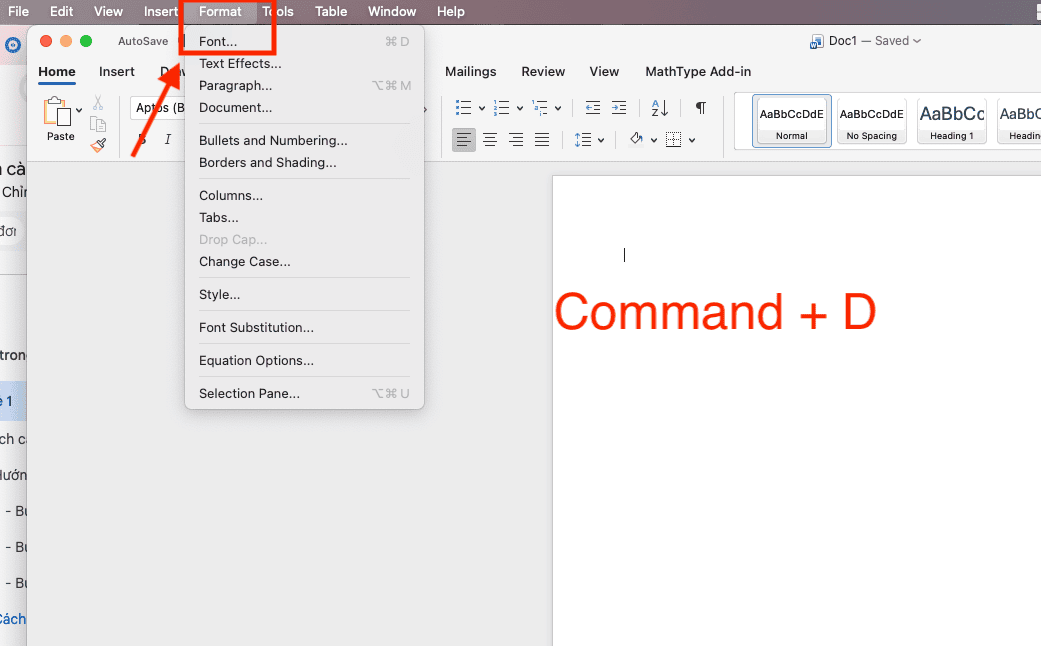1041x646 pixels.
Task: Select the No Spacing style
Action: (872, 121)
